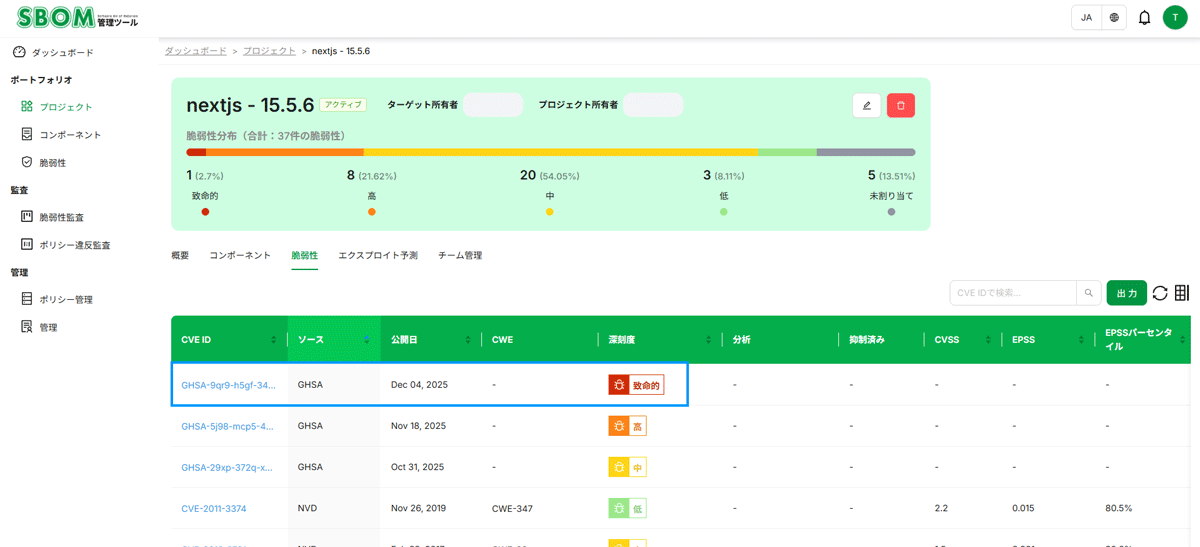Switch language with the JA button

(1086, 18)
